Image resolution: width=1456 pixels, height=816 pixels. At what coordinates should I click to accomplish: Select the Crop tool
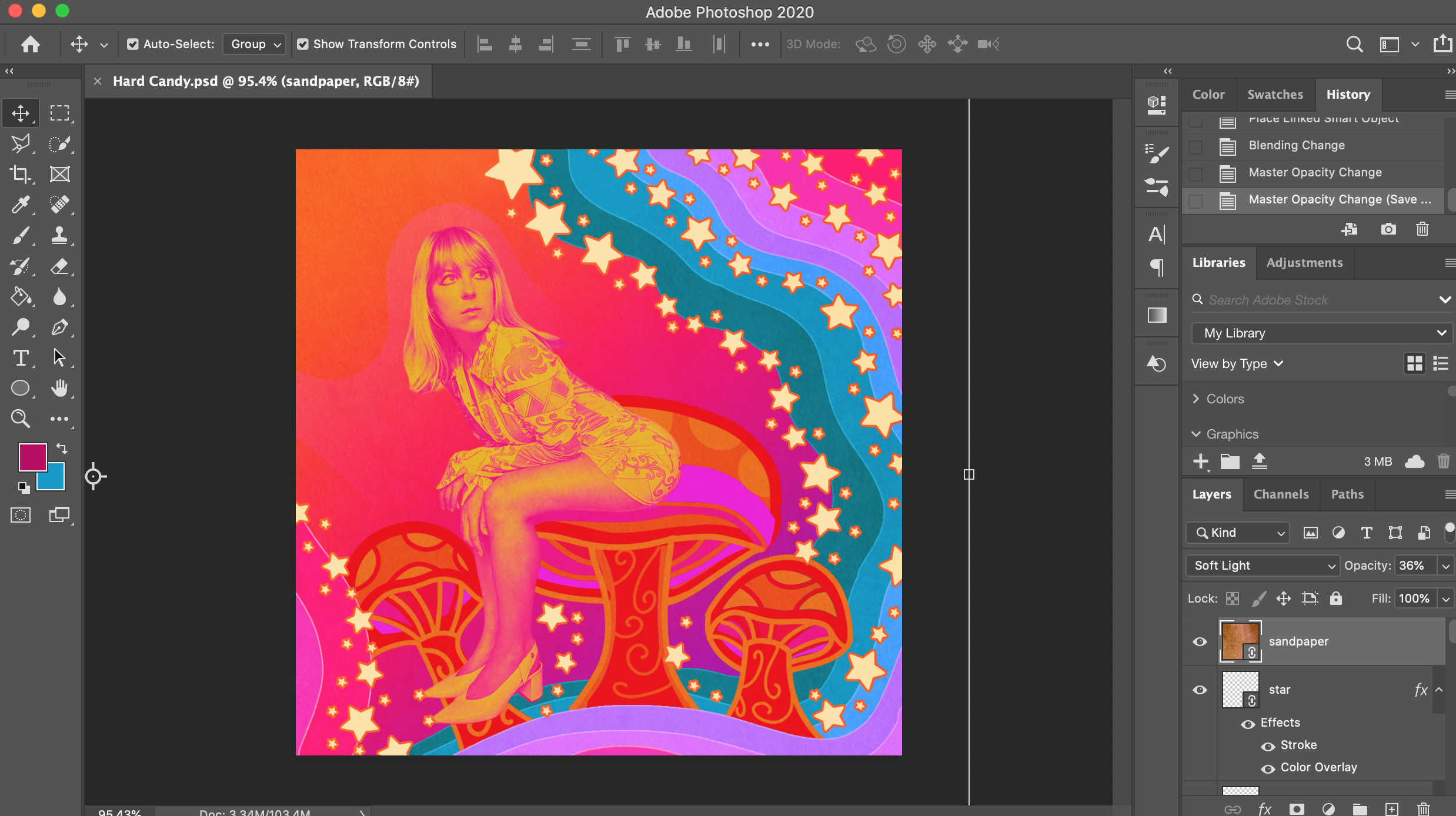21,174
